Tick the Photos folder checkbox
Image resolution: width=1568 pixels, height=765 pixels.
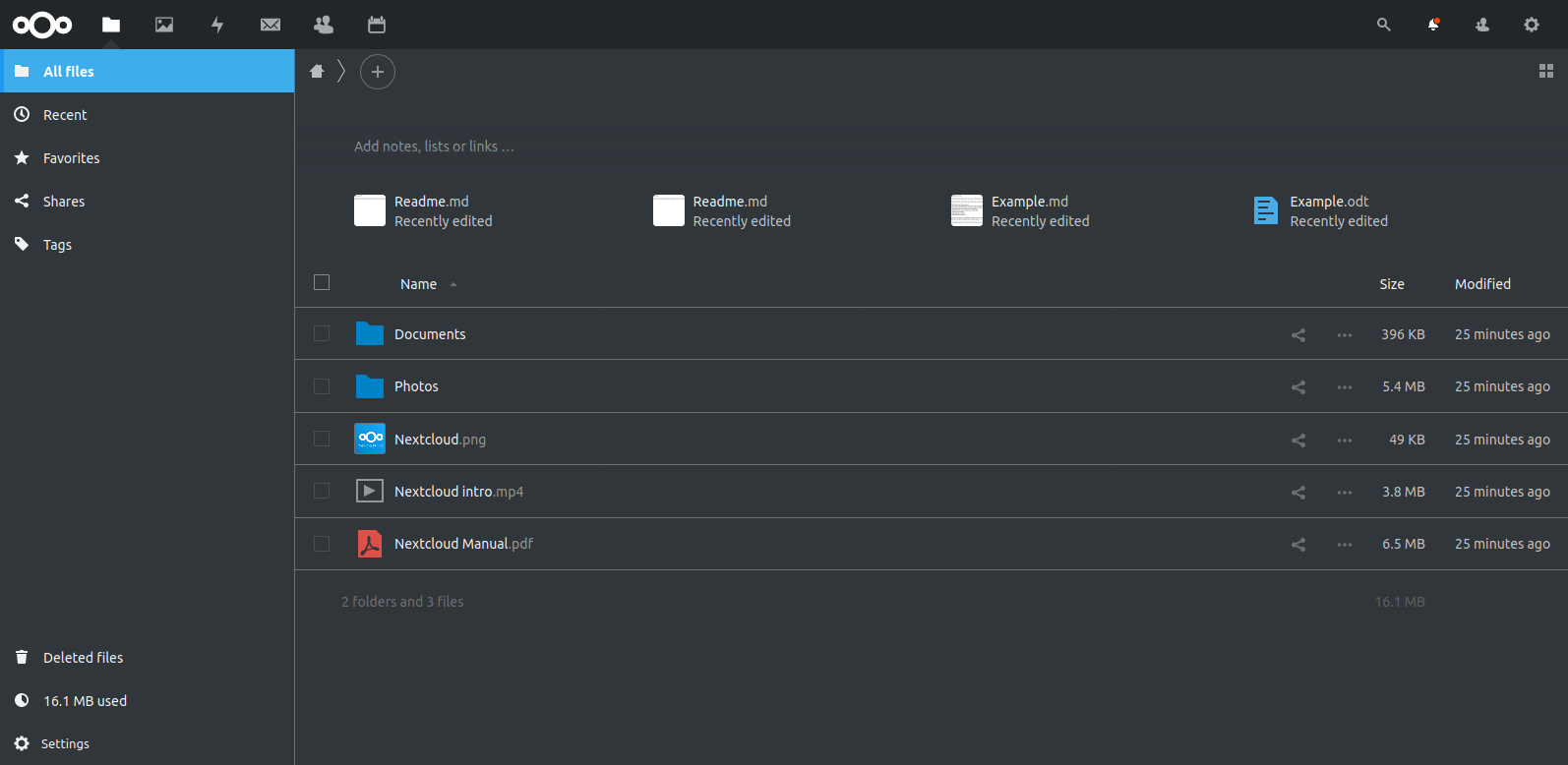coord(322,386)
